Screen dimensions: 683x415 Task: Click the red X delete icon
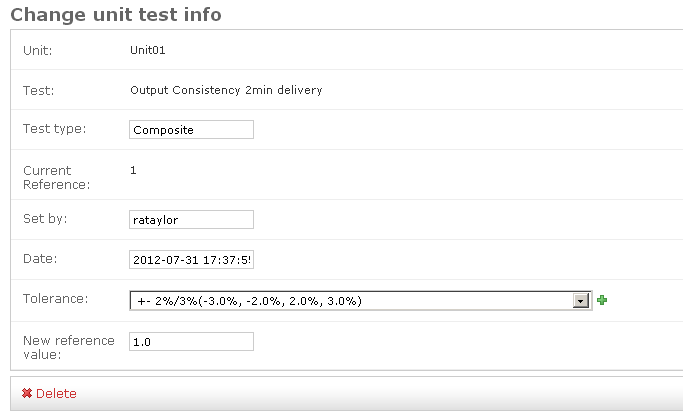(x=27, y=393)
